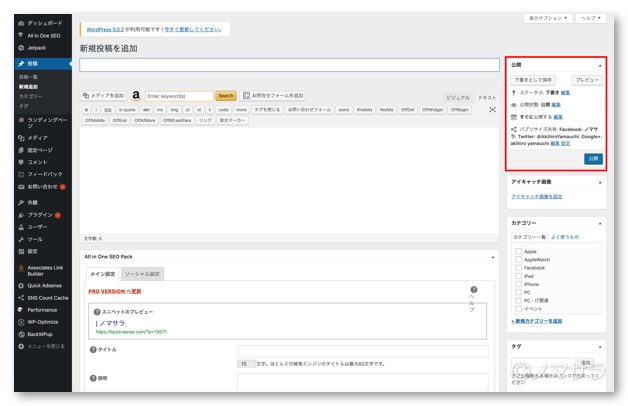Collapse the 公開 panel with its arrow
This screenshot has width=628, height=406.
pos(600,65)
